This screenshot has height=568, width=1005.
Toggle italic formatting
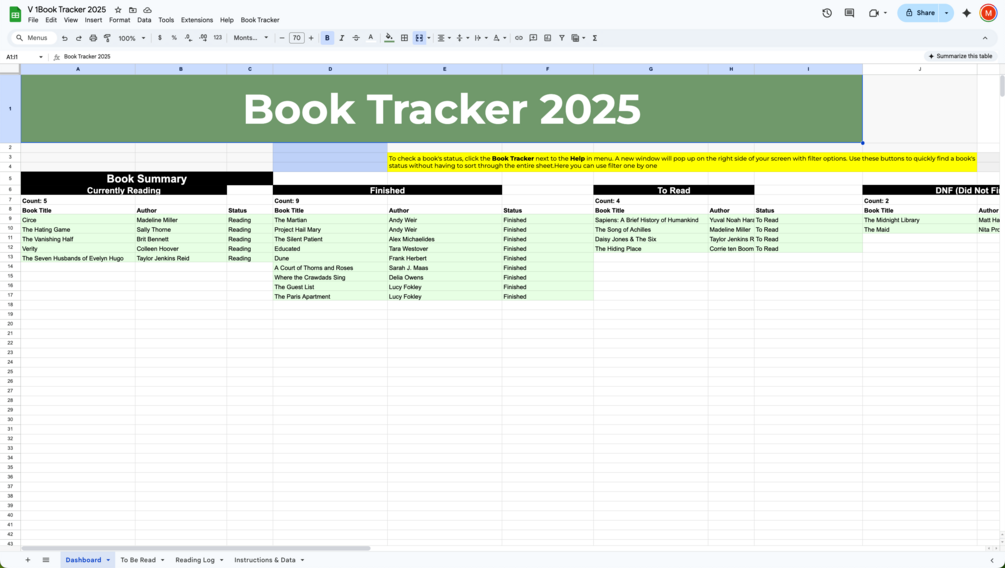(x=342, y=38)
